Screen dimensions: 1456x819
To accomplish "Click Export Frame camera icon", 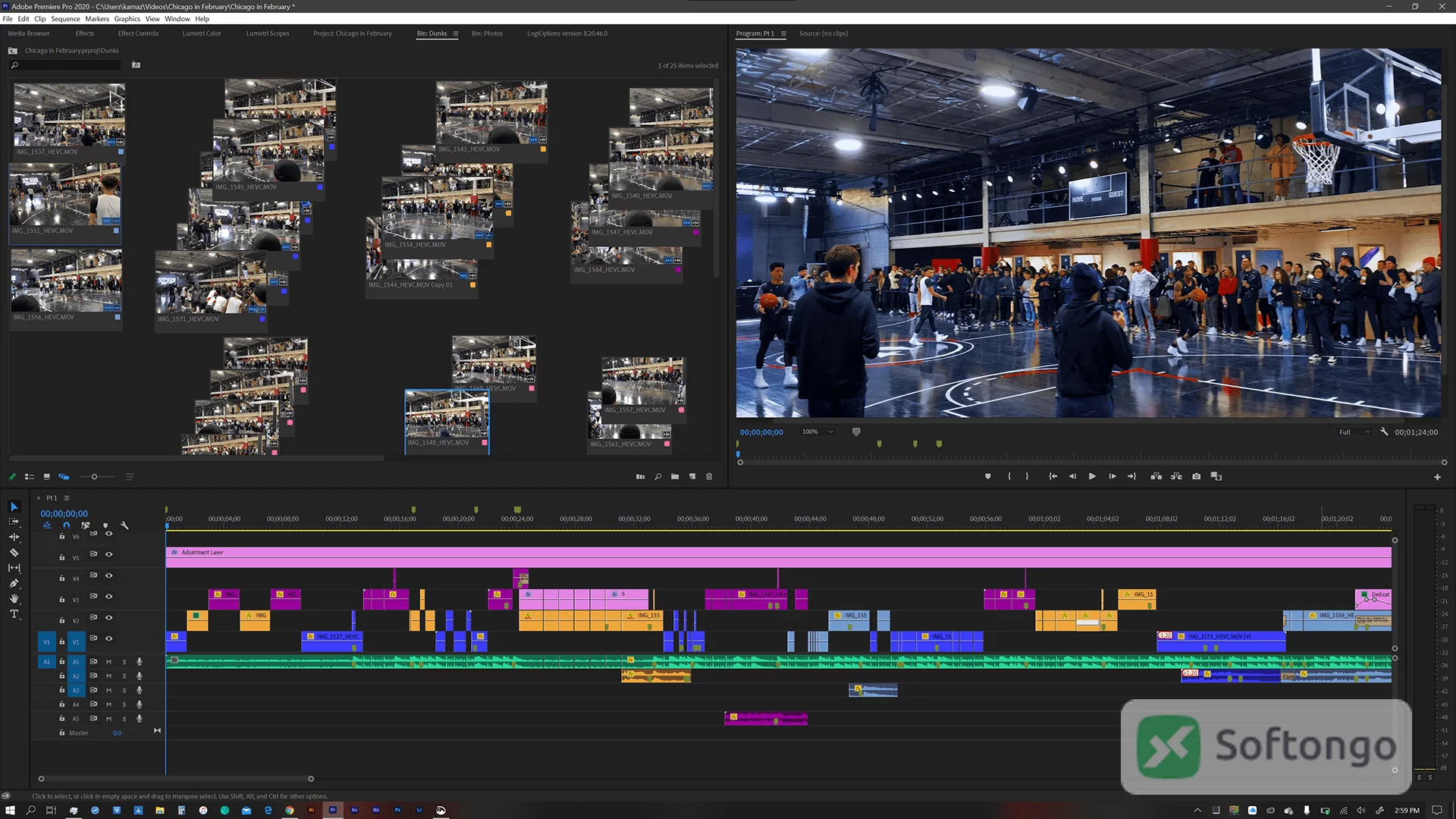I will [1196, 476].
